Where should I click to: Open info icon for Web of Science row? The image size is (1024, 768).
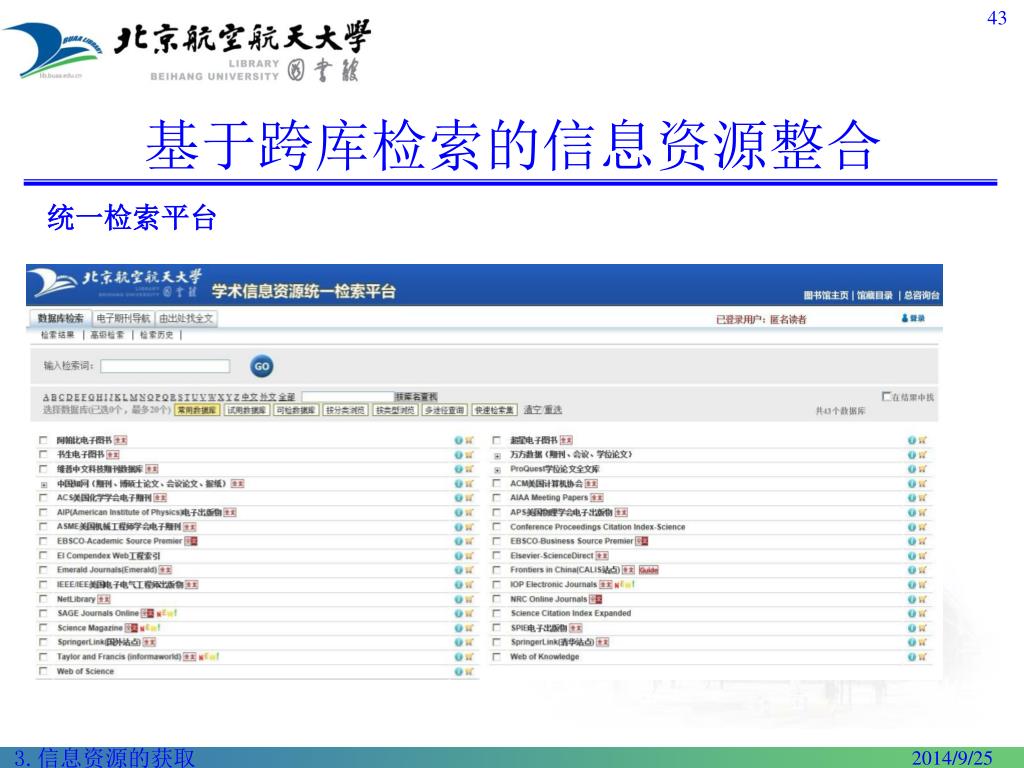[x=458, y=671]
